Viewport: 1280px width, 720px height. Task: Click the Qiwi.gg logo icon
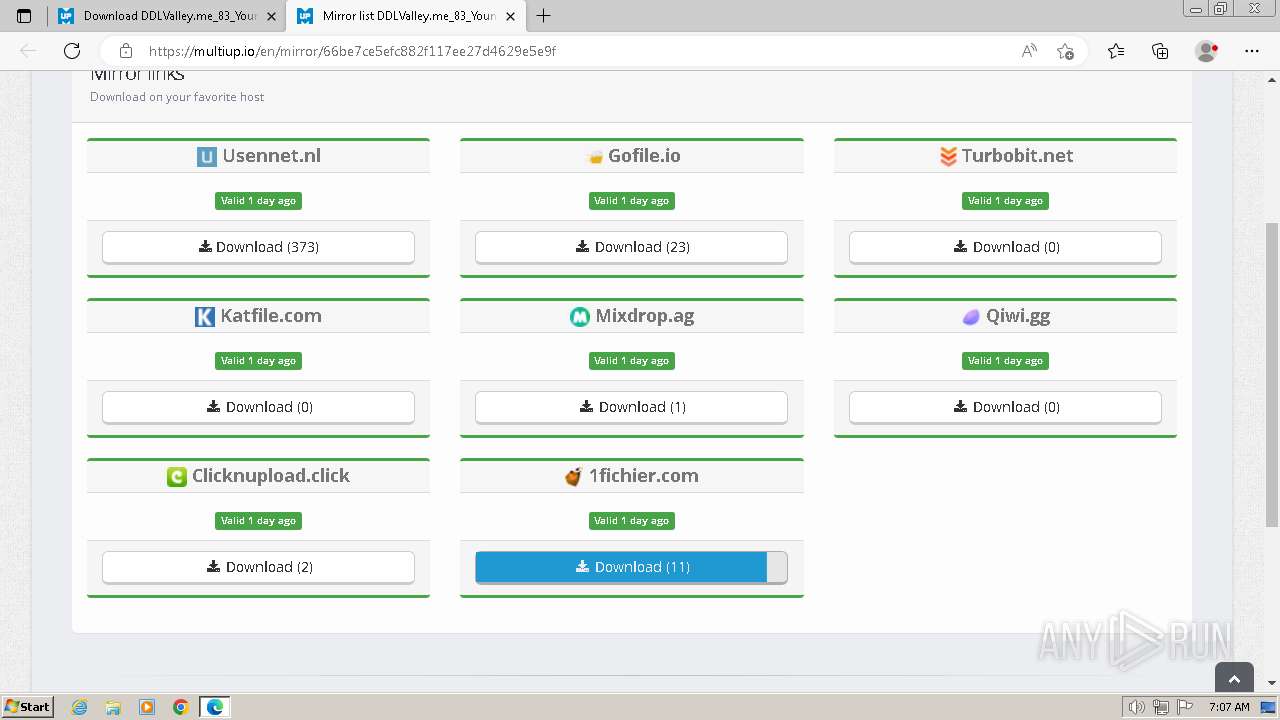[971, 317]
